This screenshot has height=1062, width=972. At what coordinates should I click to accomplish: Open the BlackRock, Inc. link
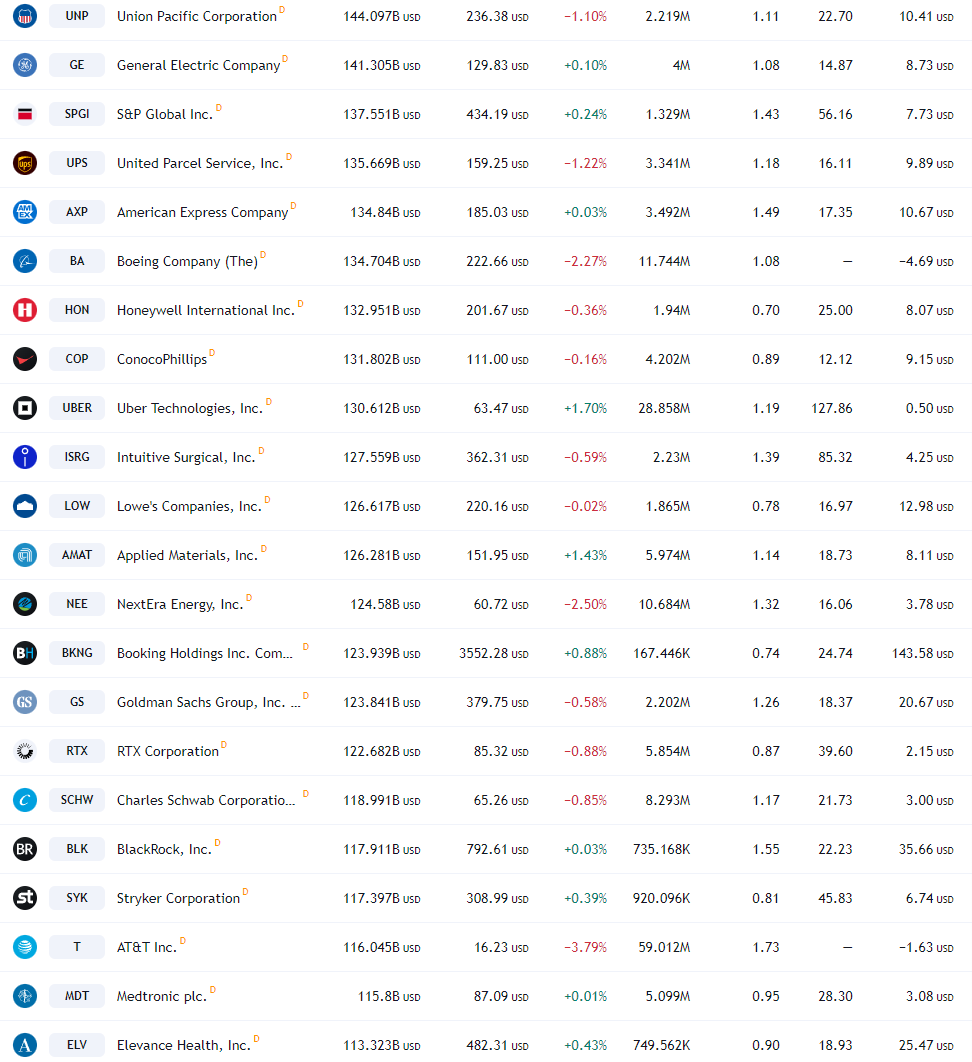pyautogui.click(x=165, y=849)
